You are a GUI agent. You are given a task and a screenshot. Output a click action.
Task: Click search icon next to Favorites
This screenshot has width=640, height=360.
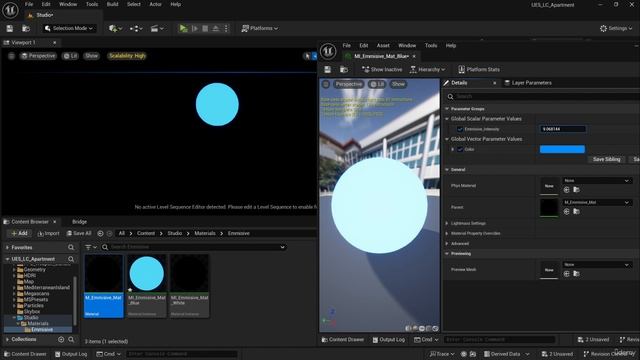click(71, 247)
